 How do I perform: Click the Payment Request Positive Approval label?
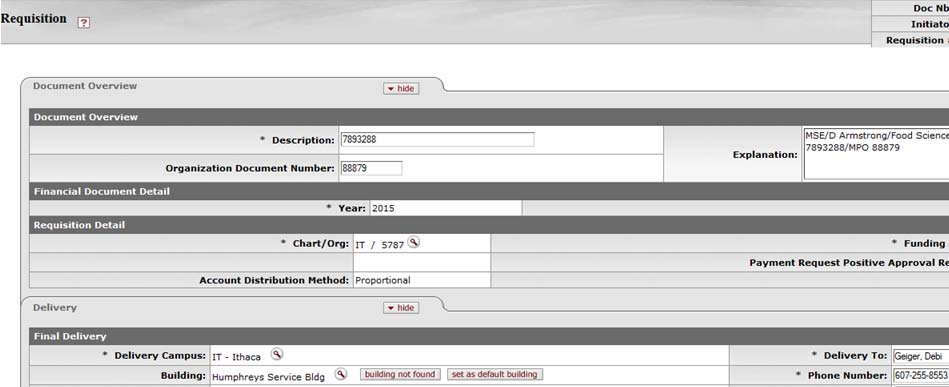[849, 263]
